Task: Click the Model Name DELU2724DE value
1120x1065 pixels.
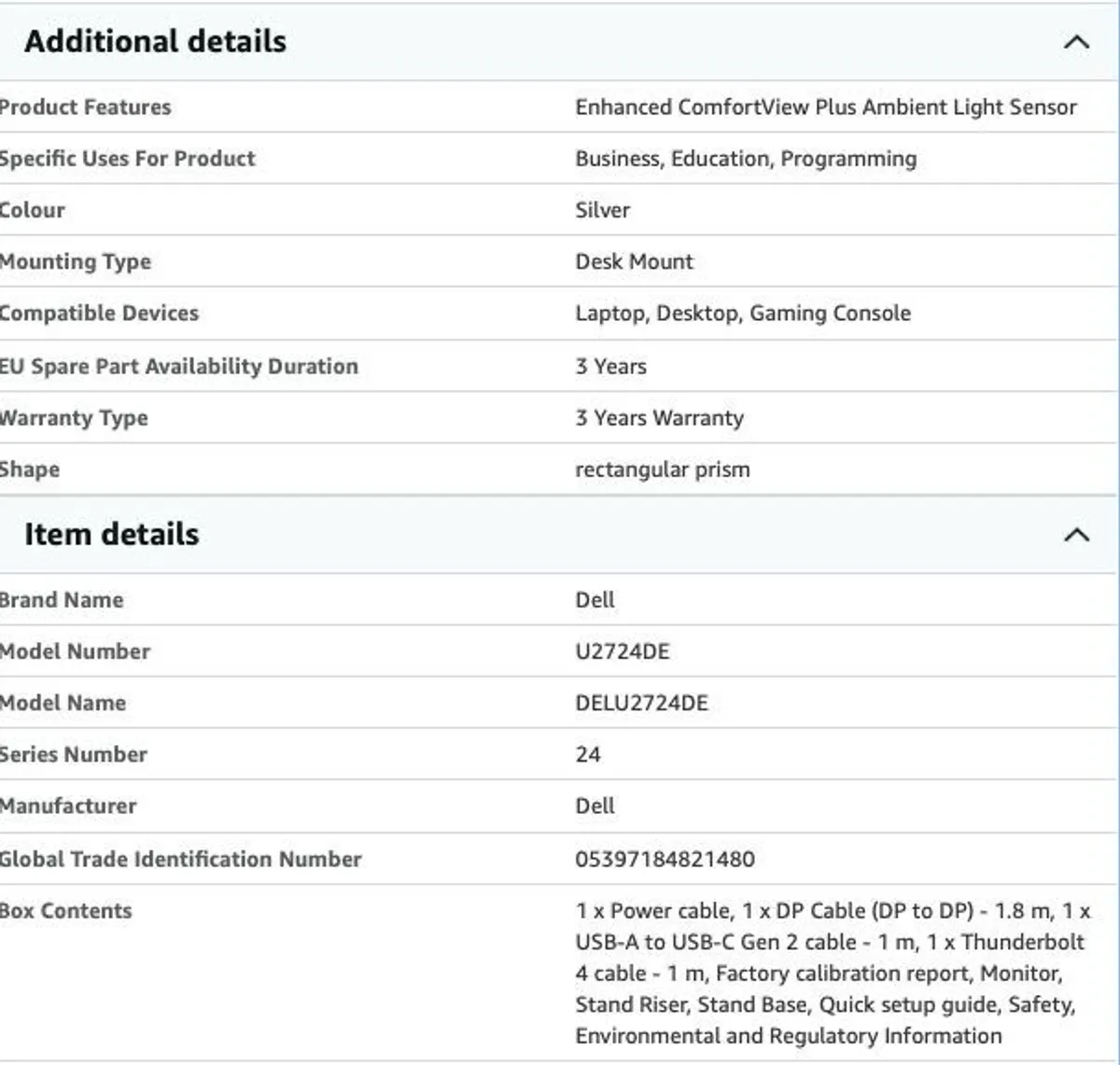Action: pyautogui.click(x=642, y=703)
